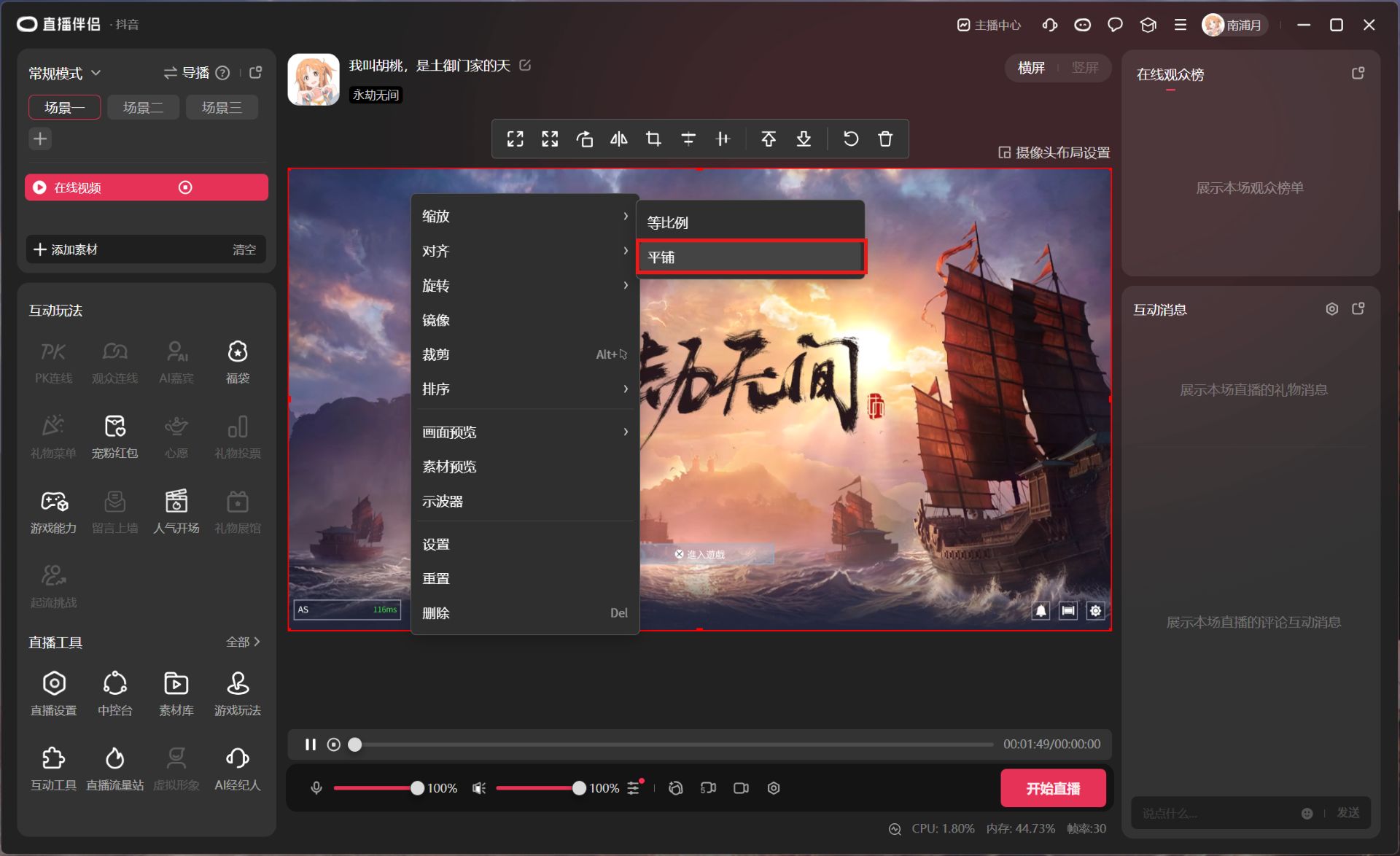Expand the 缩放 submenu
This screenshot has height=856, width=1400.
(x=525, y=216)
